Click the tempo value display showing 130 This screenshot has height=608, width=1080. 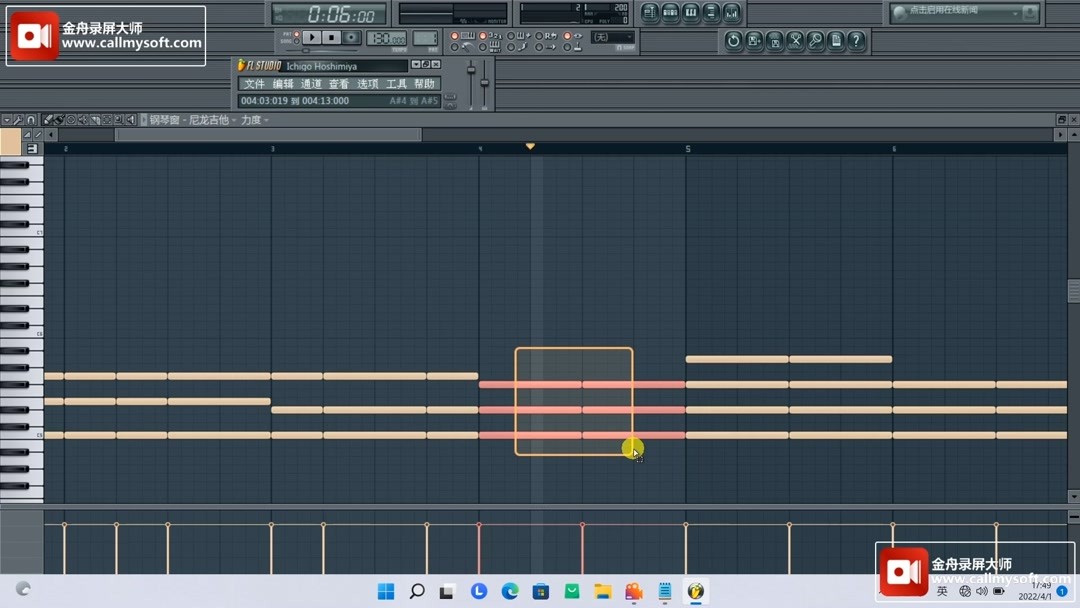coord(385,37)
